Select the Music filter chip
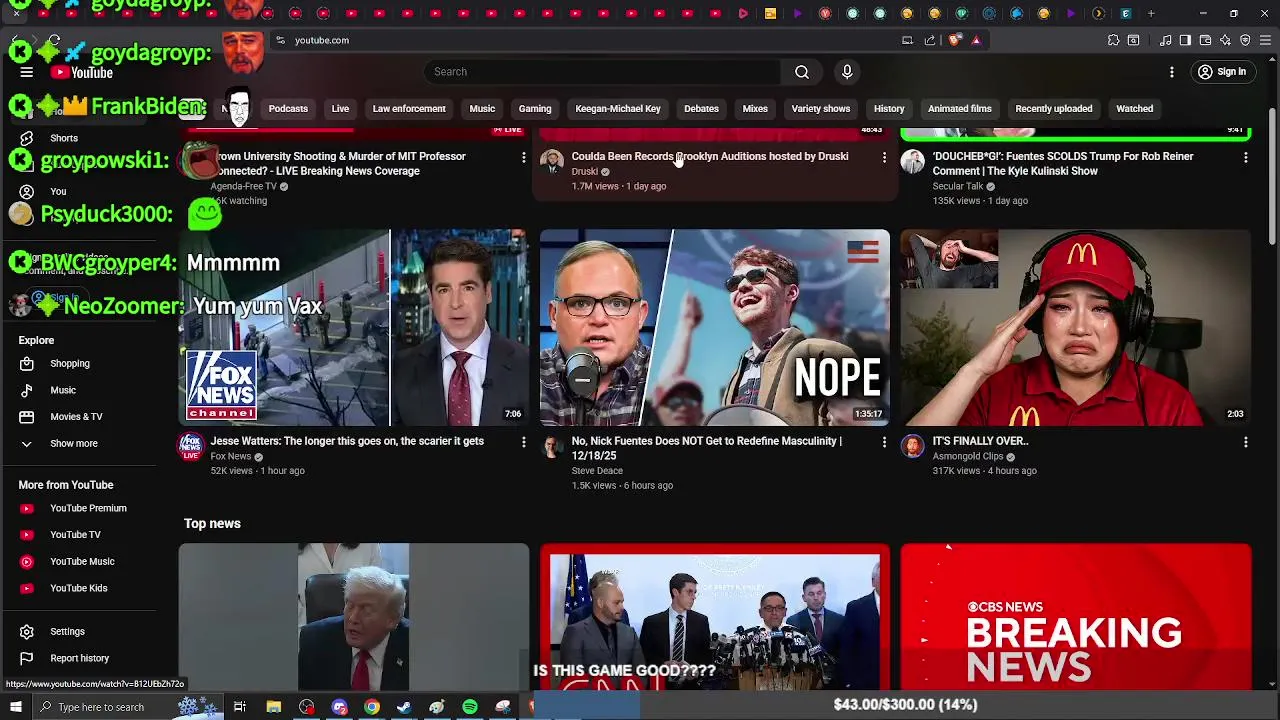 [482, 108]
